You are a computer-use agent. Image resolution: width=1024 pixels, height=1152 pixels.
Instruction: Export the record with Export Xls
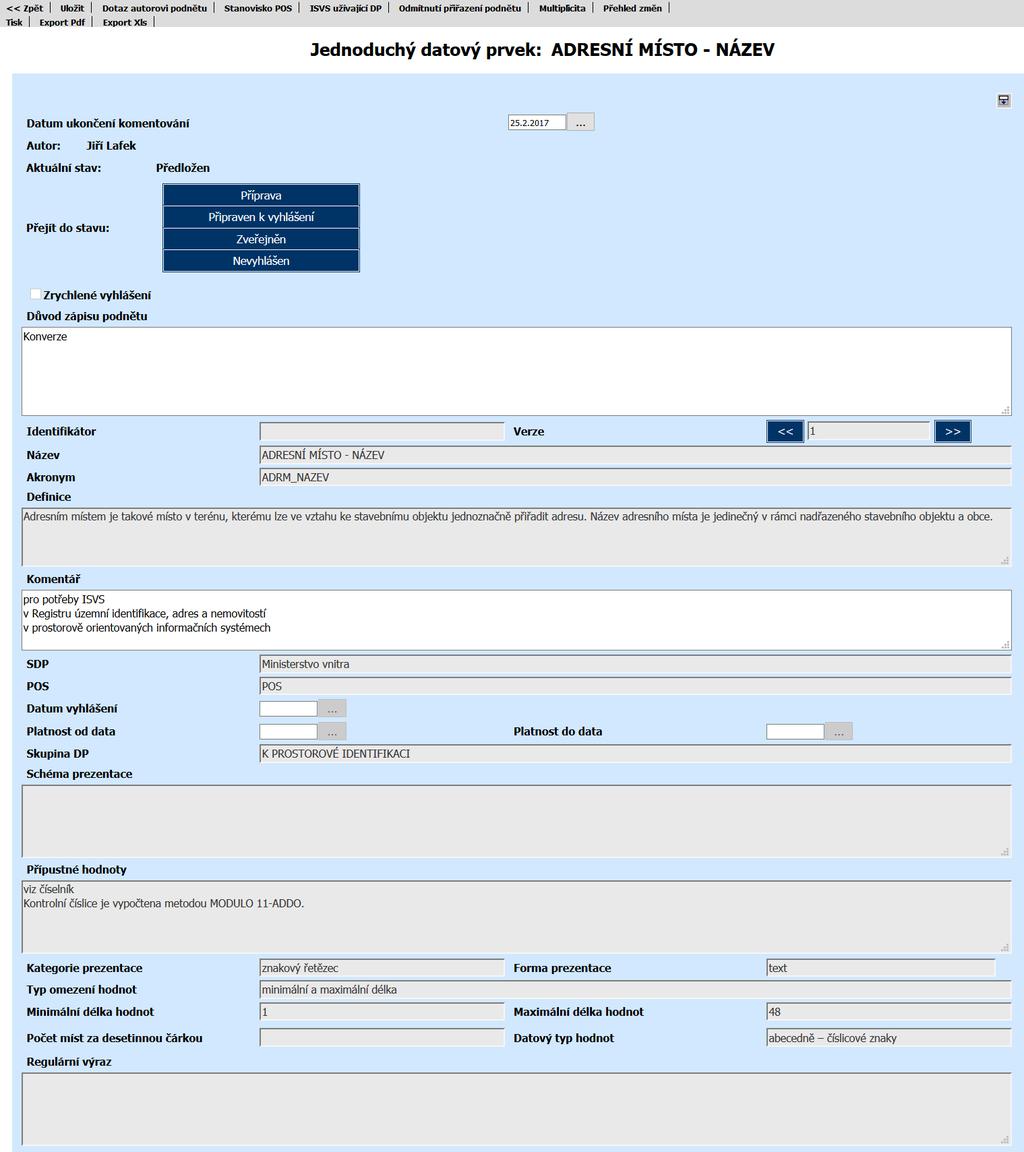[124, 22]
